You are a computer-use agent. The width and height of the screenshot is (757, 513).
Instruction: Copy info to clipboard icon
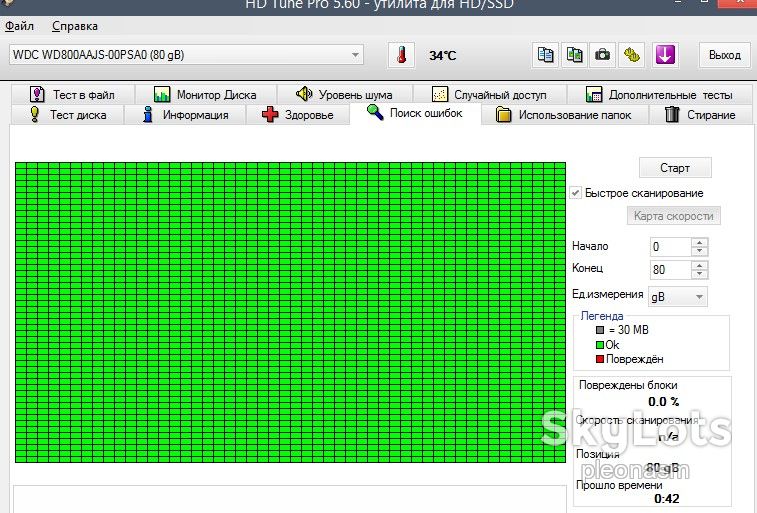tap(546, 55)
